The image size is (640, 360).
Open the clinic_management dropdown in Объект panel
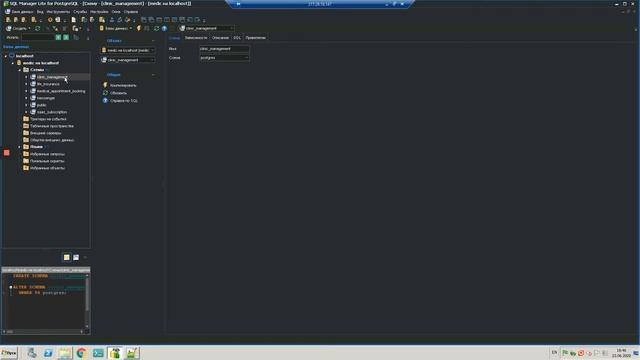[x=128, y=60]
